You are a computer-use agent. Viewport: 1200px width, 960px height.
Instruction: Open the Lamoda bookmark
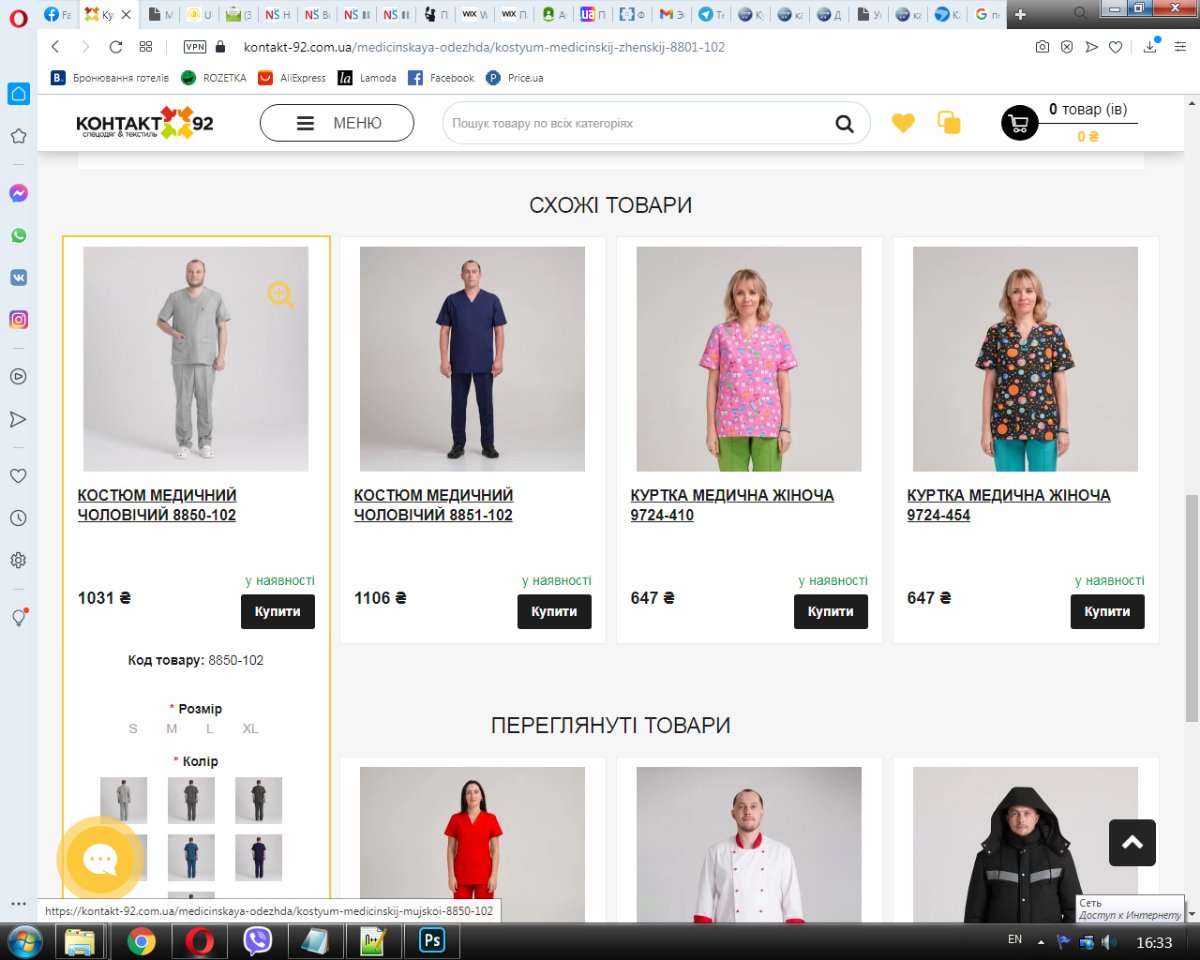click(367, 78)
